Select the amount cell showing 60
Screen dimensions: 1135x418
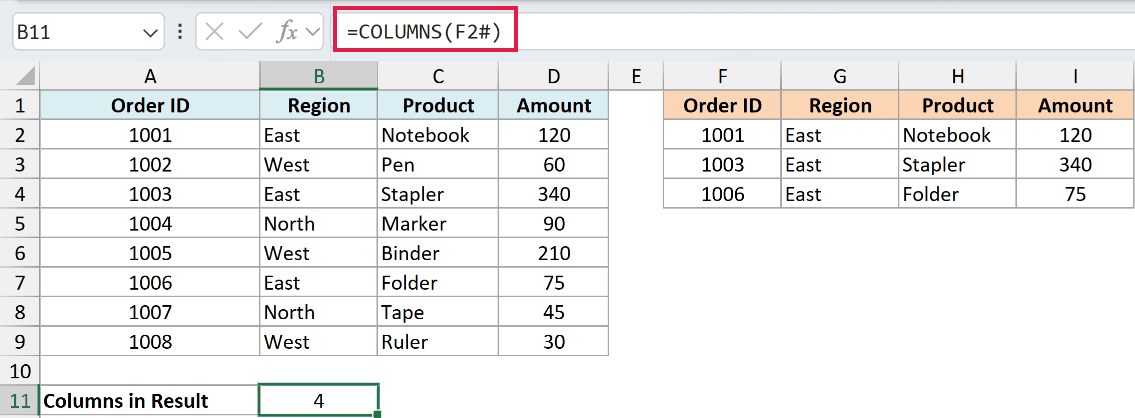coord(554,164)
